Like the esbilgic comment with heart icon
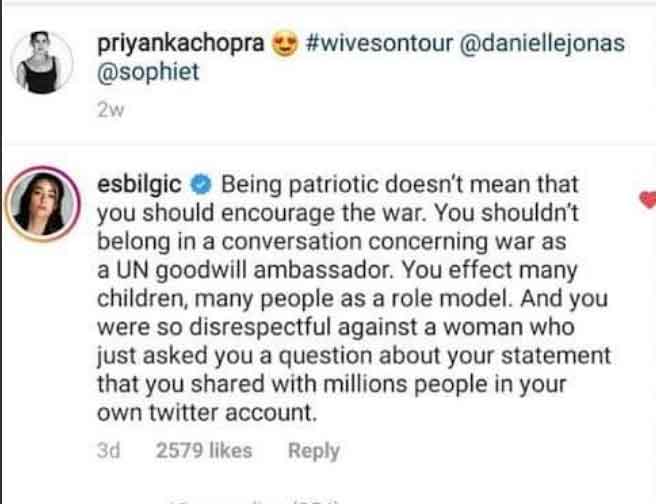Viewport: 656px width, 504px height. (648, 200)
